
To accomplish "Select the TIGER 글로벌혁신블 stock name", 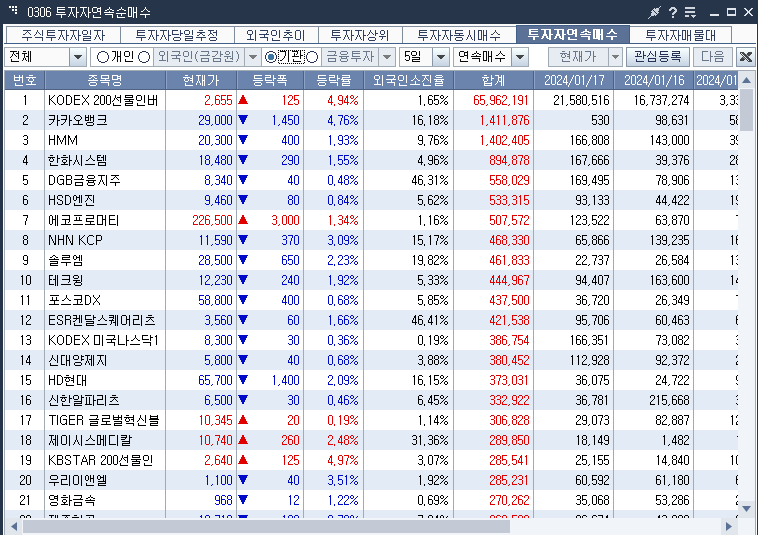I will [103, 420].
